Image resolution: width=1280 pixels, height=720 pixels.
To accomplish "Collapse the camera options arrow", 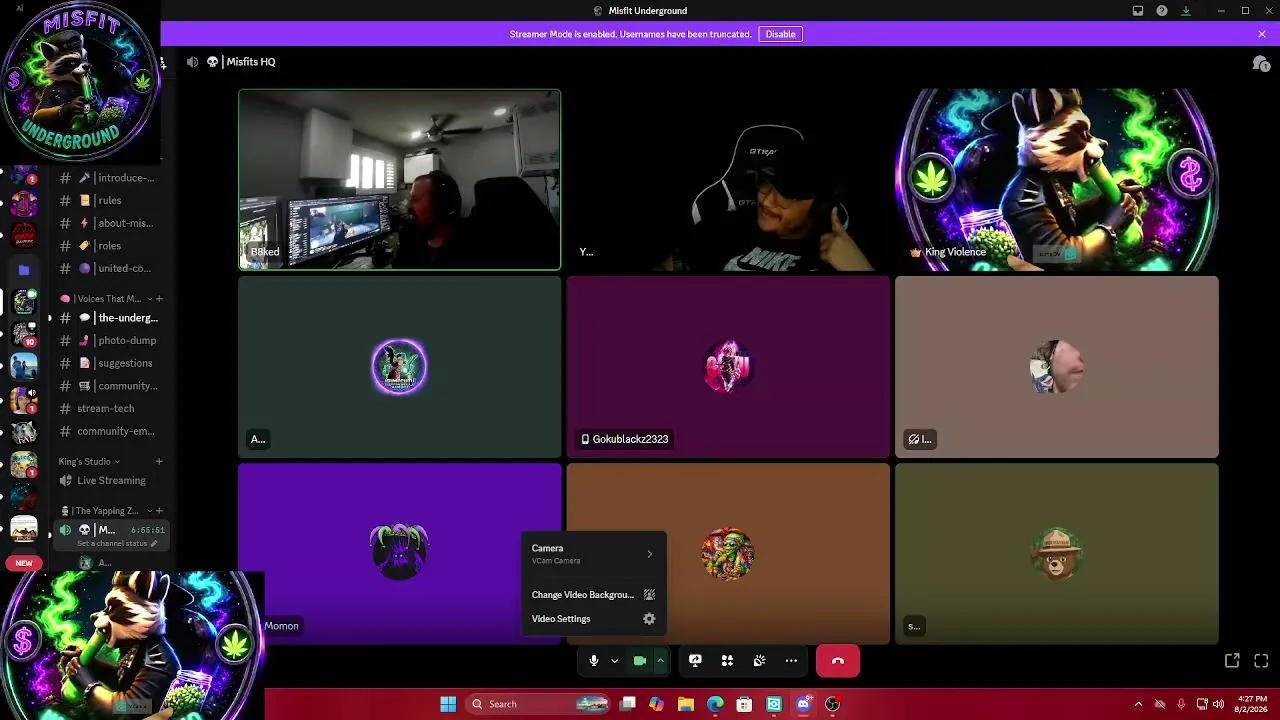I will pos(660,661).
